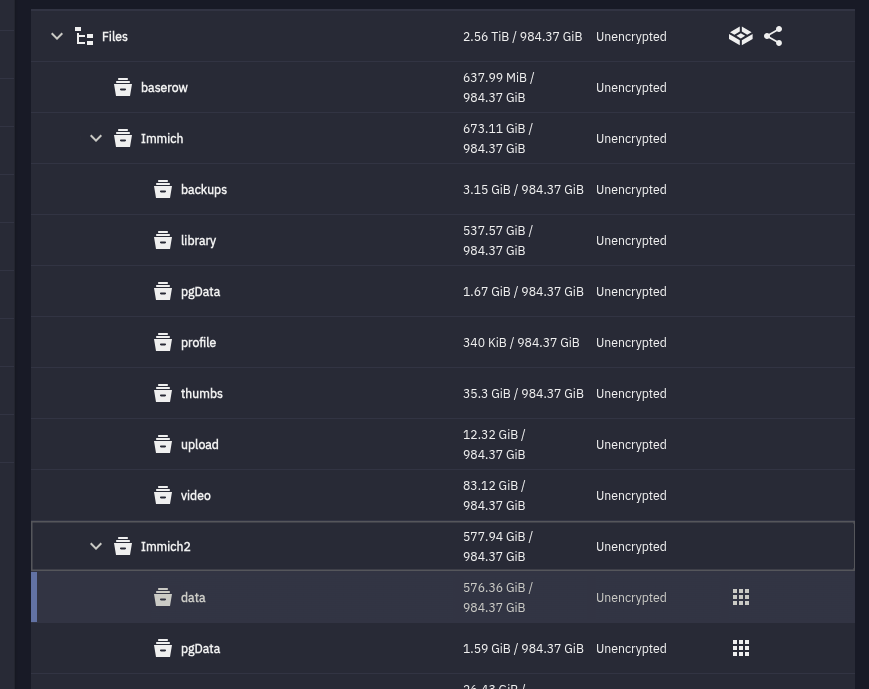Open the Immich2 dataset name
The image size is (869, 689).
[x=165, y=547]
